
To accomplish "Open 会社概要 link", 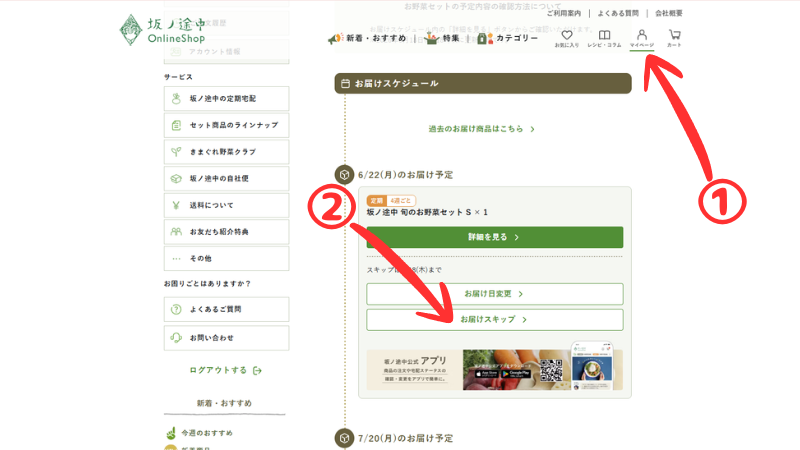I will click(669, 13).
